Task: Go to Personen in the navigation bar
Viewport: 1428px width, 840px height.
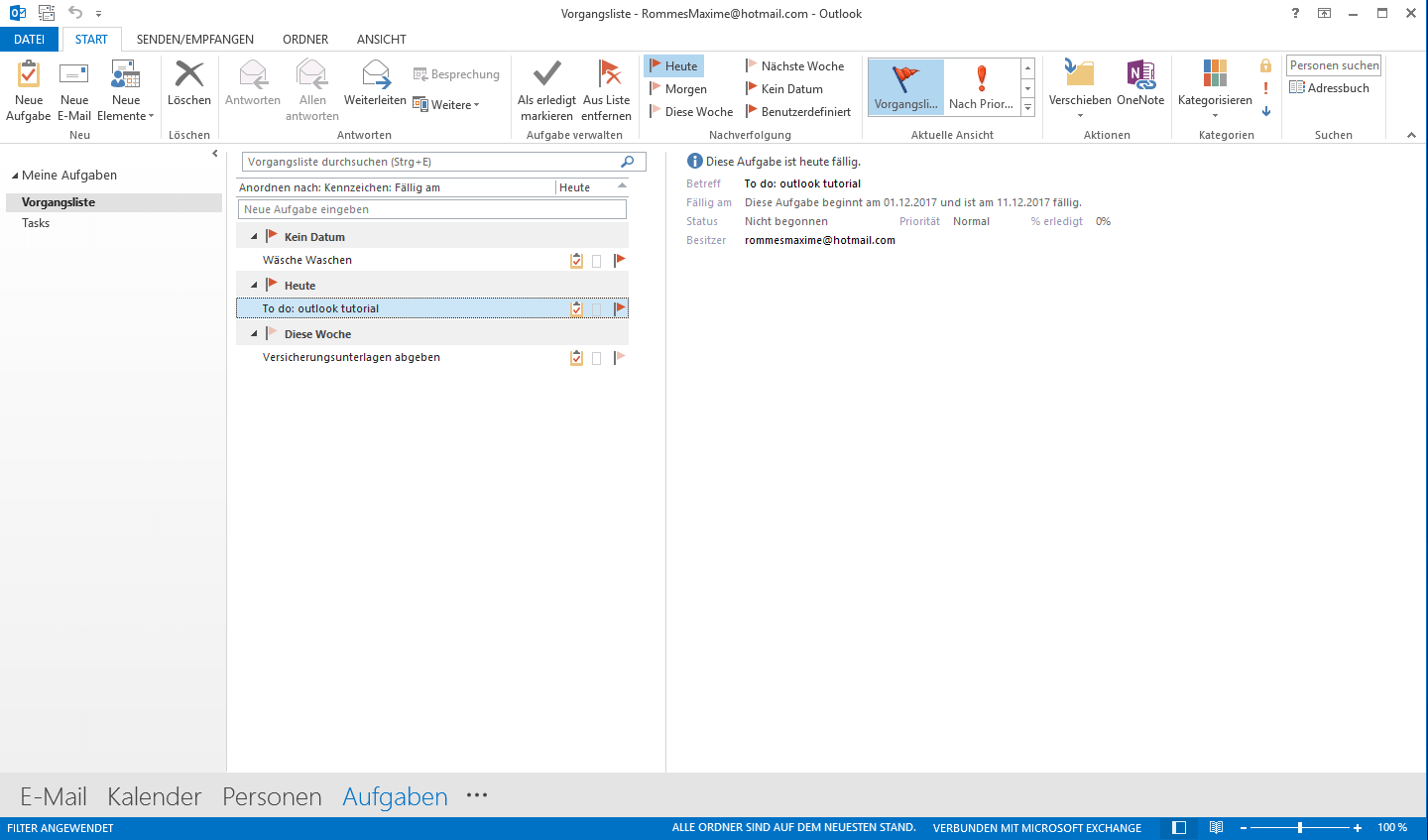Action: 272,796
